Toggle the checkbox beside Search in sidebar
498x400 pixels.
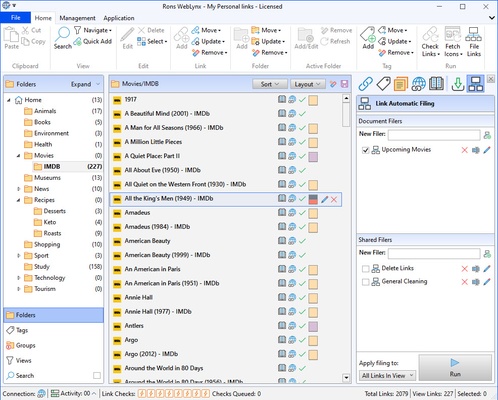point(97,376)
